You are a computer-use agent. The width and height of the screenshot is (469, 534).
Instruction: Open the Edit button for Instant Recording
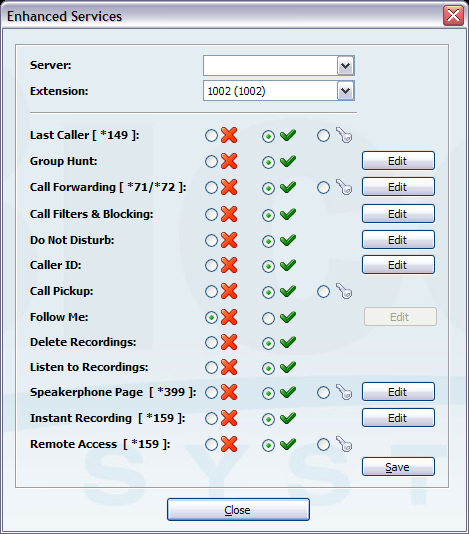click(x=398, y=418)
